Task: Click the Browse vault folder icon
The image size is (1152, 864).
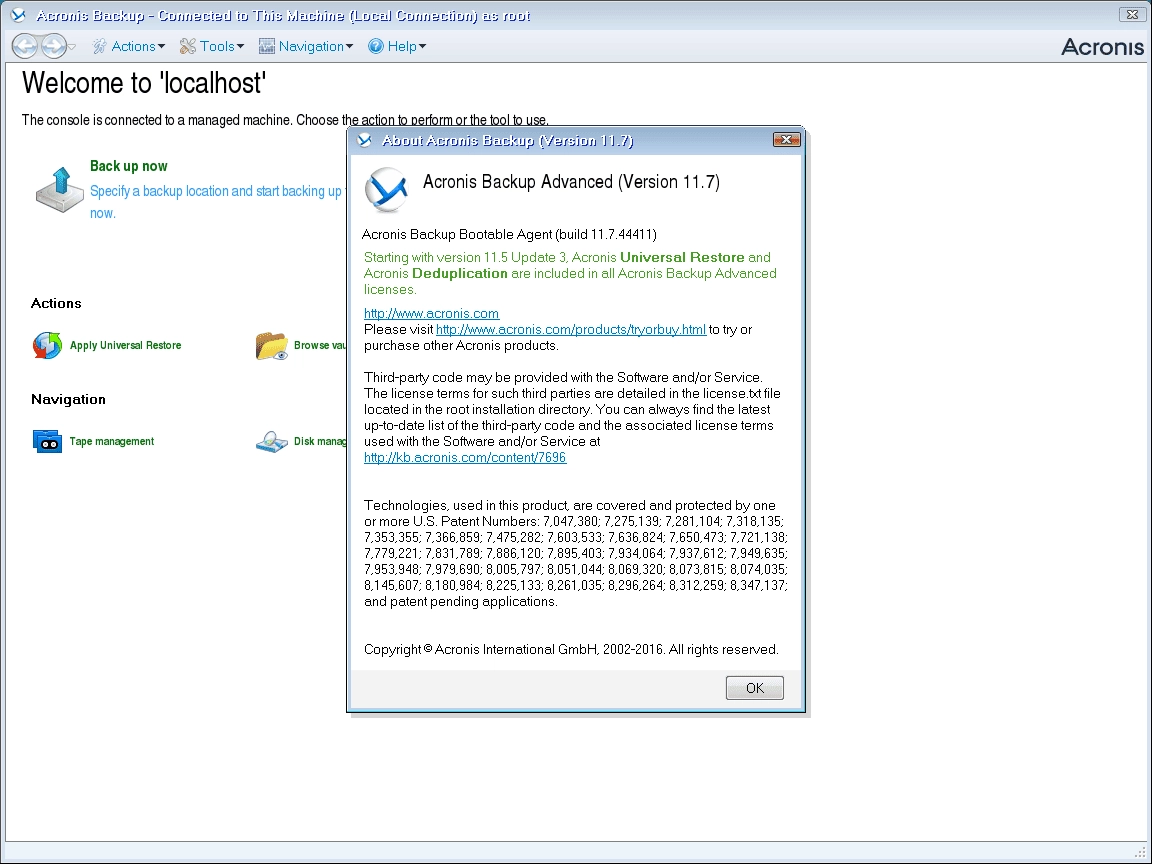Action: pyautogui.click(x=272, y=346)
